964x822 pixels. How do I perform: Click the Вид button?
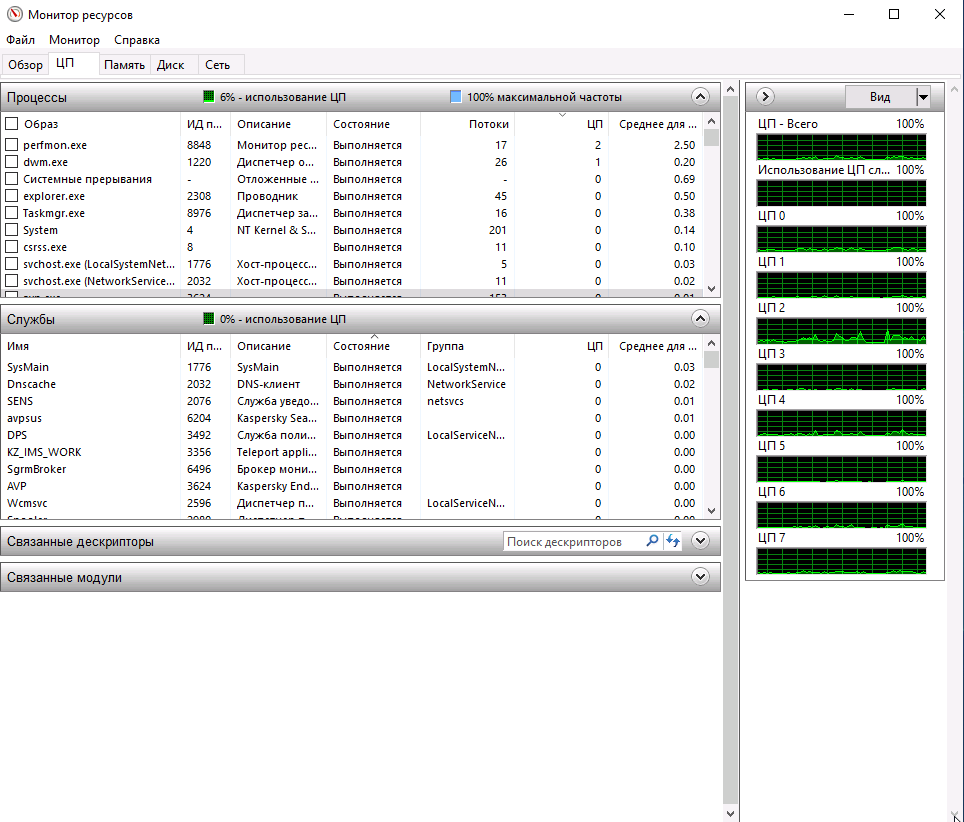(880, 97)
